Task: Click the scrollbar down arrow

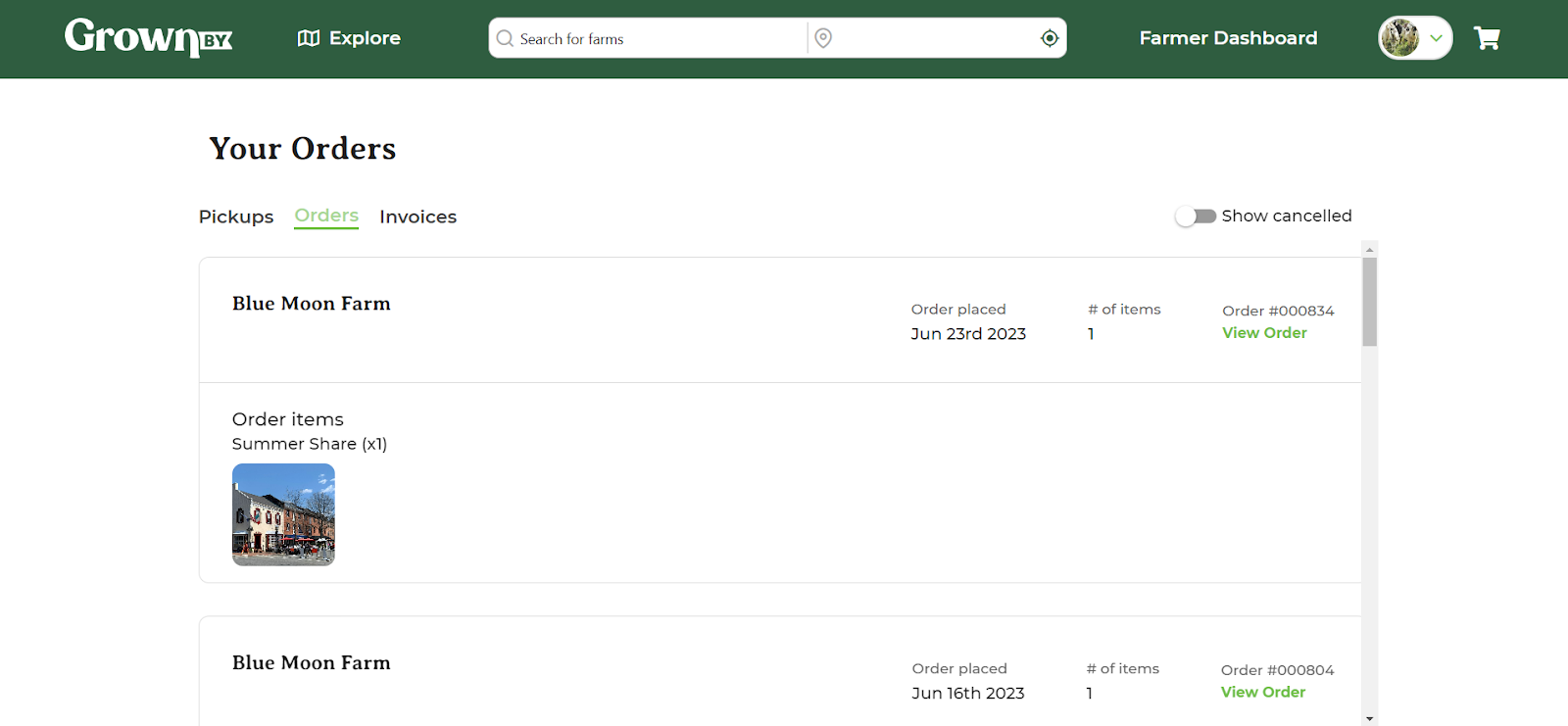Action: (1370, 718)
